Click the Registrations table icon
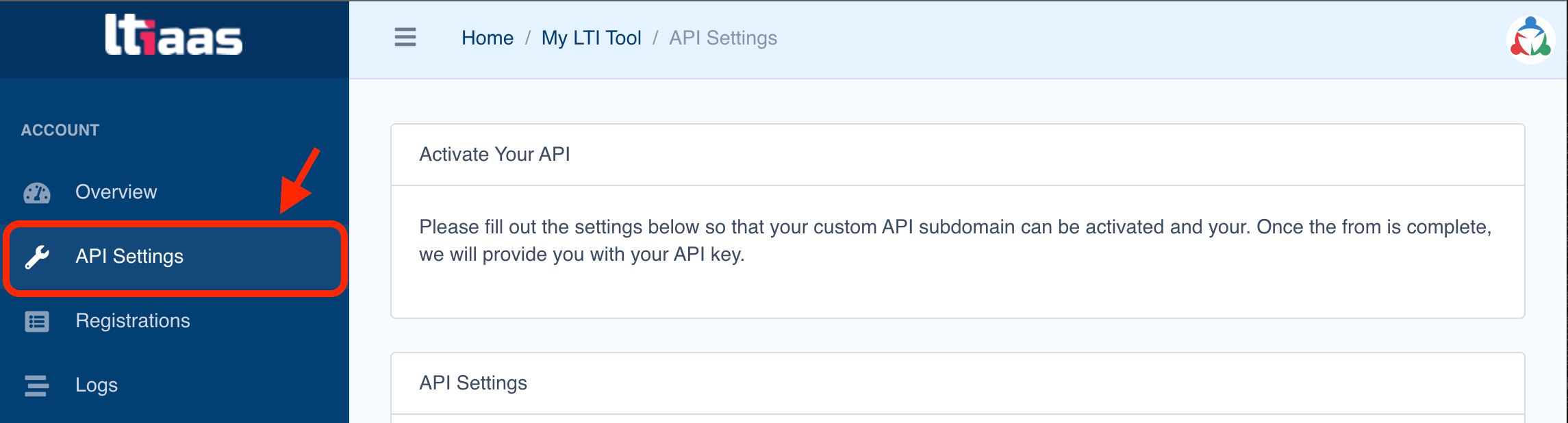This screenshot has height=423, width=1568. [x=36, y=321]
